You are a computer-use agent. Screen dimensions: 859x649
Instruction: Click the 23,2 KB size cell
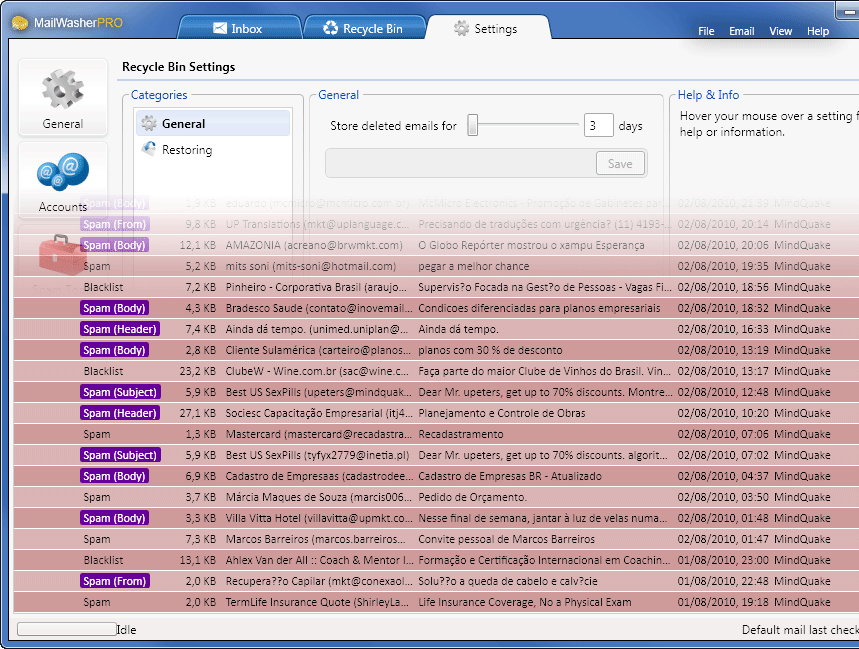[198, 371]
